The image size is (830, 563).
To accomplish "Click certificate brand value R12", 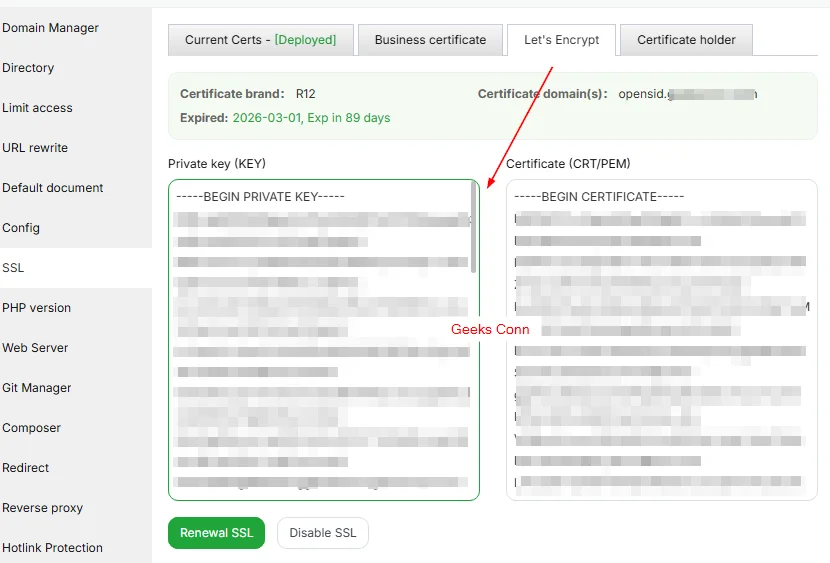I will click(305, 94).
